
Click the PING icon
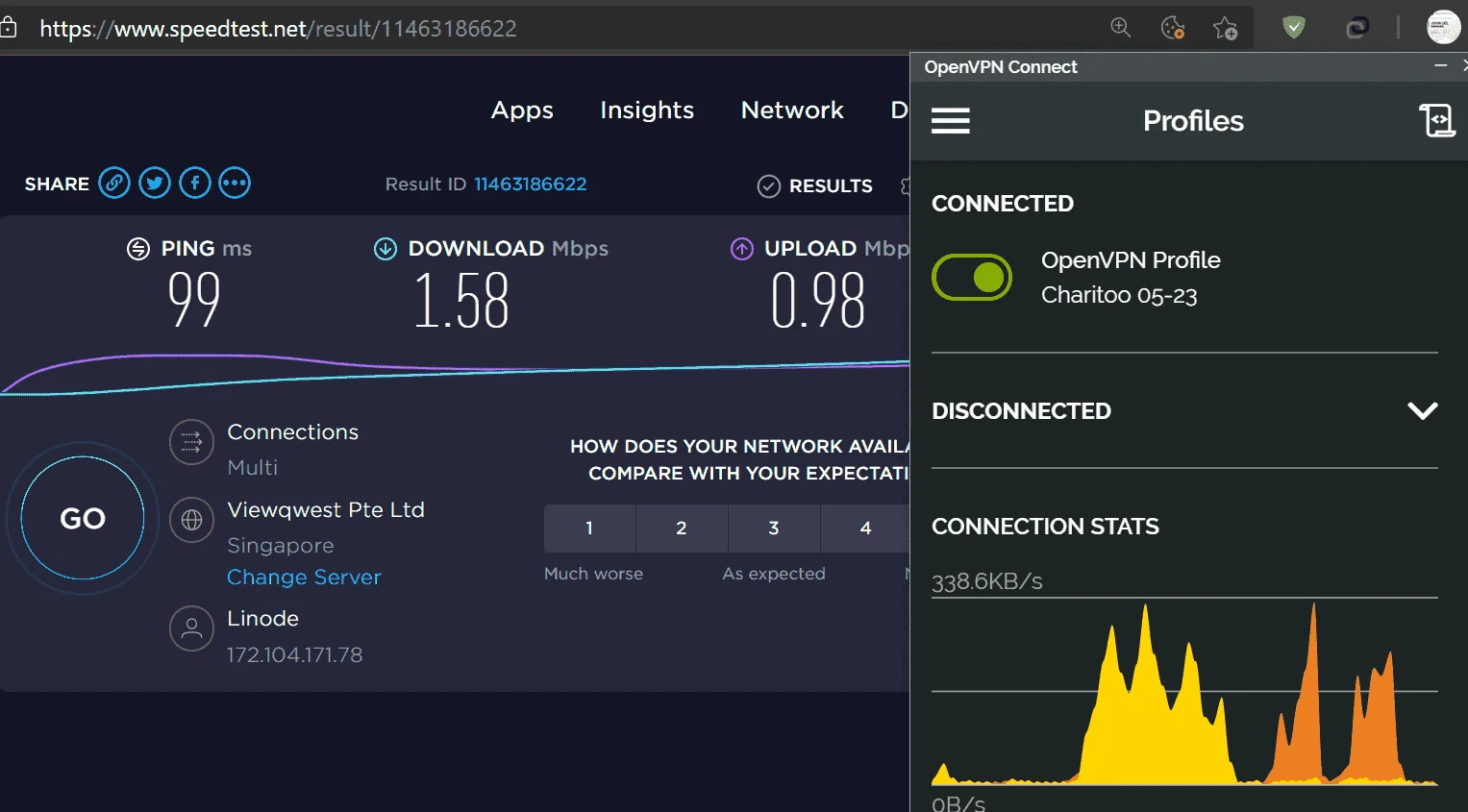coord(138,249)
